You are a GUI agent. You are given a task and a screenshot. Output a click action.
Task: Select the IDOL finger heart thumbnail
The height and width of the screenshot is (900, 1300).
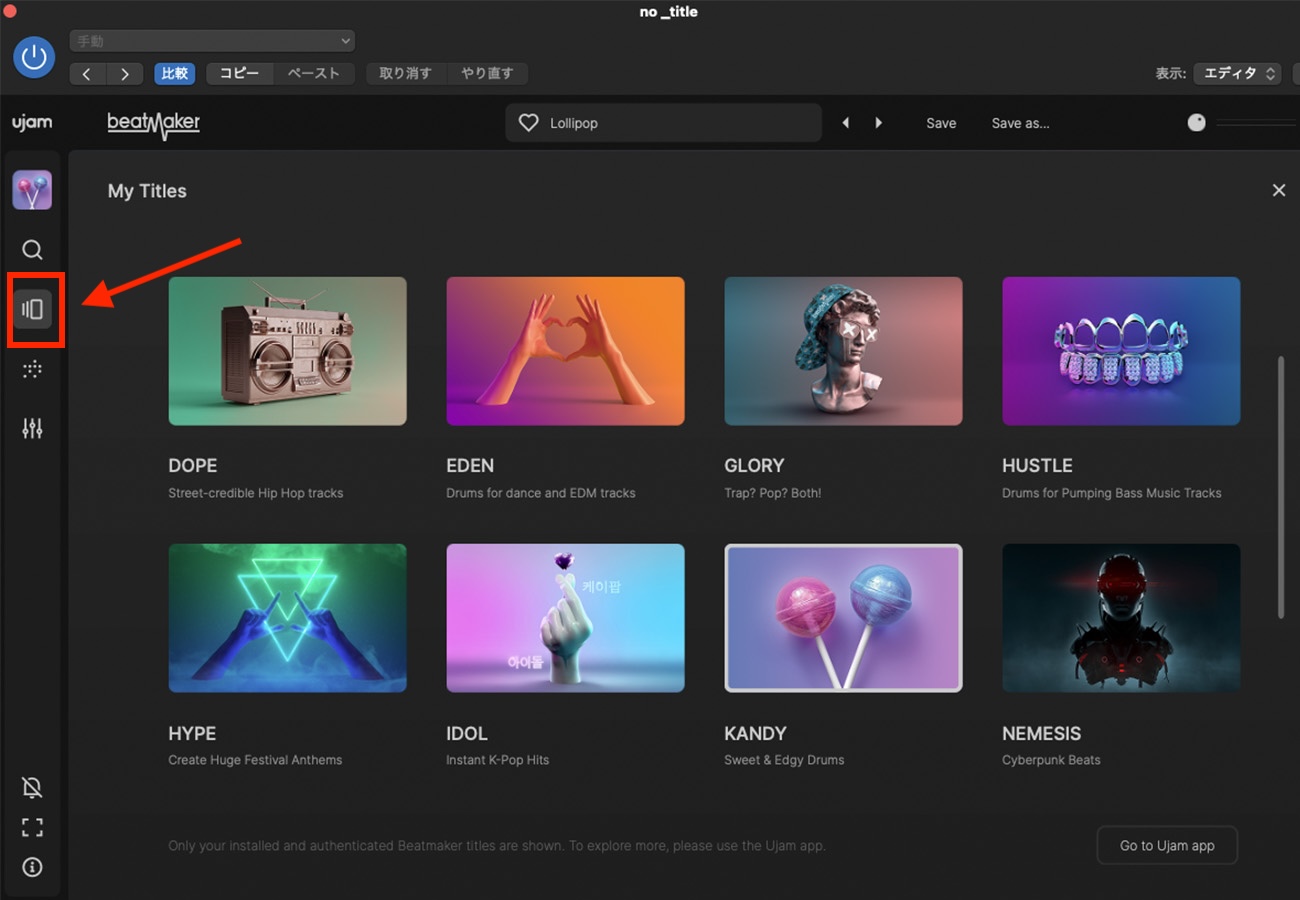coord(566,618)
